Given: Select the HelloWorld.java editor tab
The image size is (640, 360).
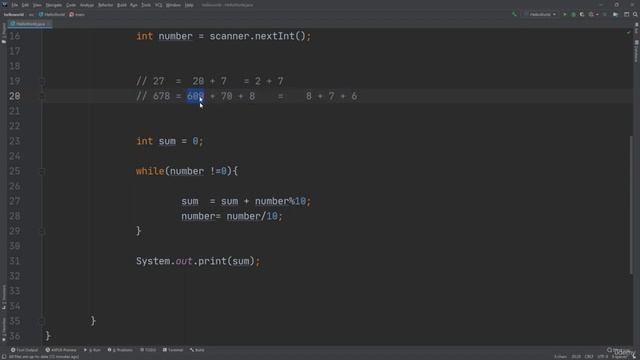Looking at the screenshot, I should click(29, 24).
